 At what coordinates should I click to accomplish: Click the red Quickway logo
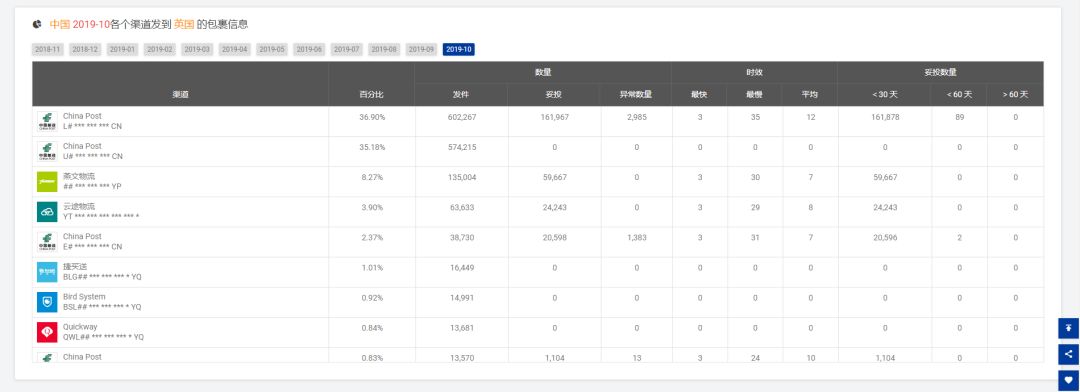[47, 332]
